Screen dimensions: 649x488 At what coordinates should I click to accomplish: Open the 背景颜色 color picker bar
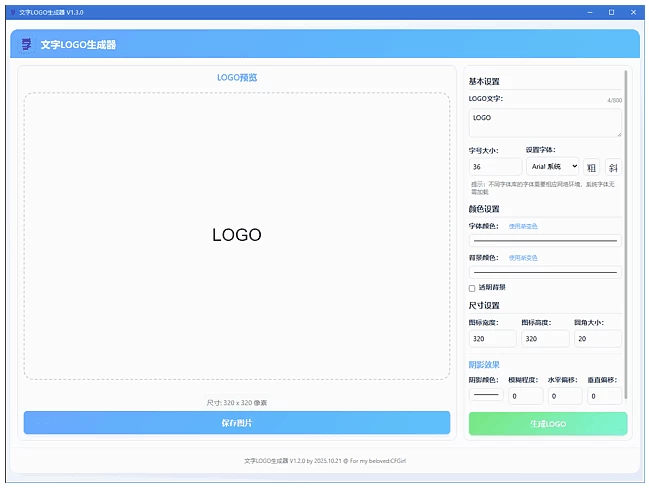(544, 272)
